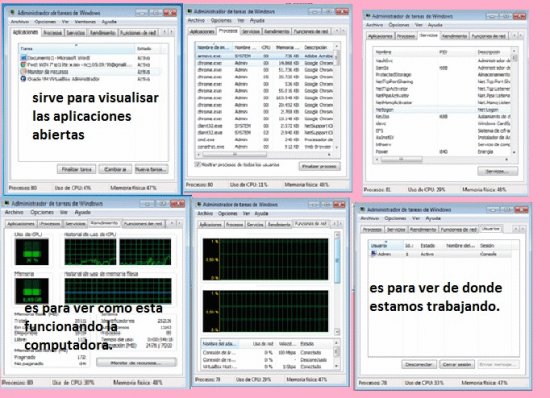Click right tab-scroll arrow in the Servicios window
550x398 pixels.
coord(521,36)
